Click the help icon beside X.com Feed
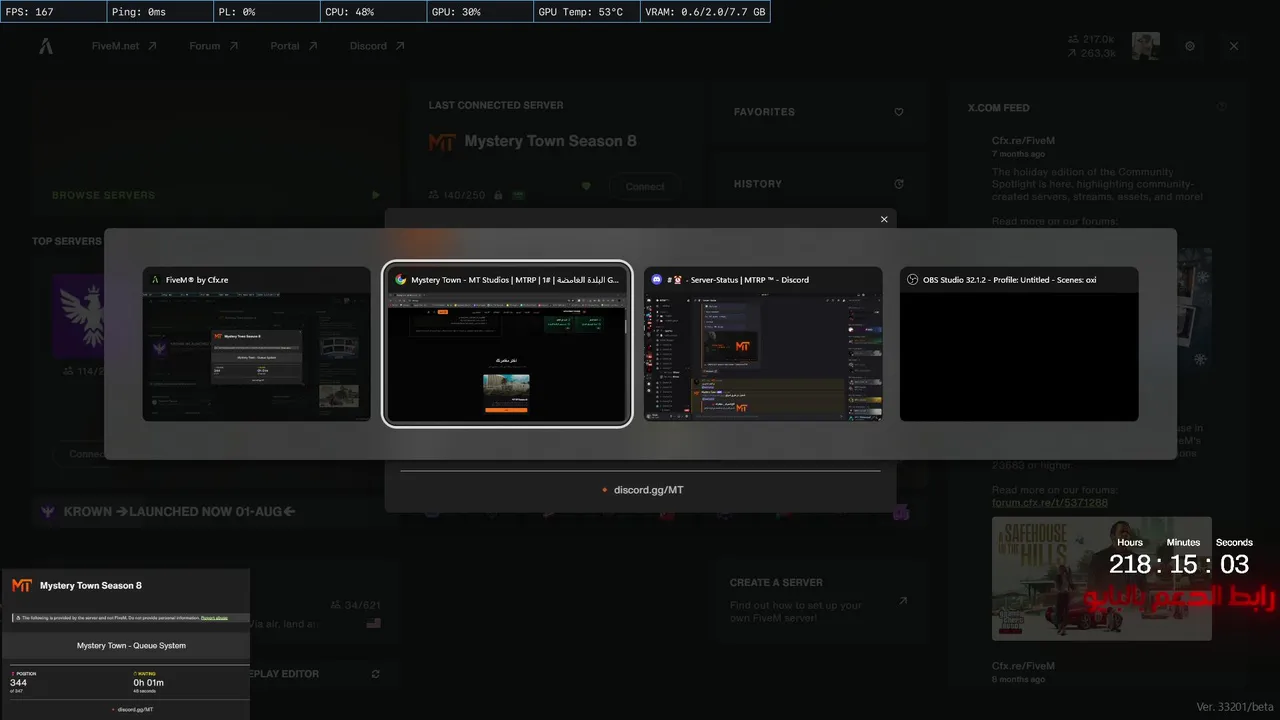The height and width of the screenshot is (720, 1280). [x=1222, y=107]
